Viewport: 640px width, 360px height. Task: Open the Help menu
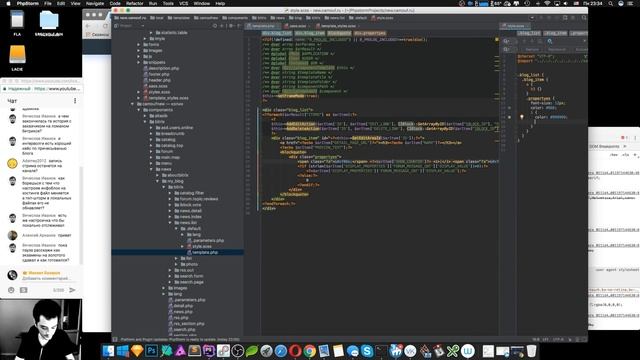click(220, 3)
